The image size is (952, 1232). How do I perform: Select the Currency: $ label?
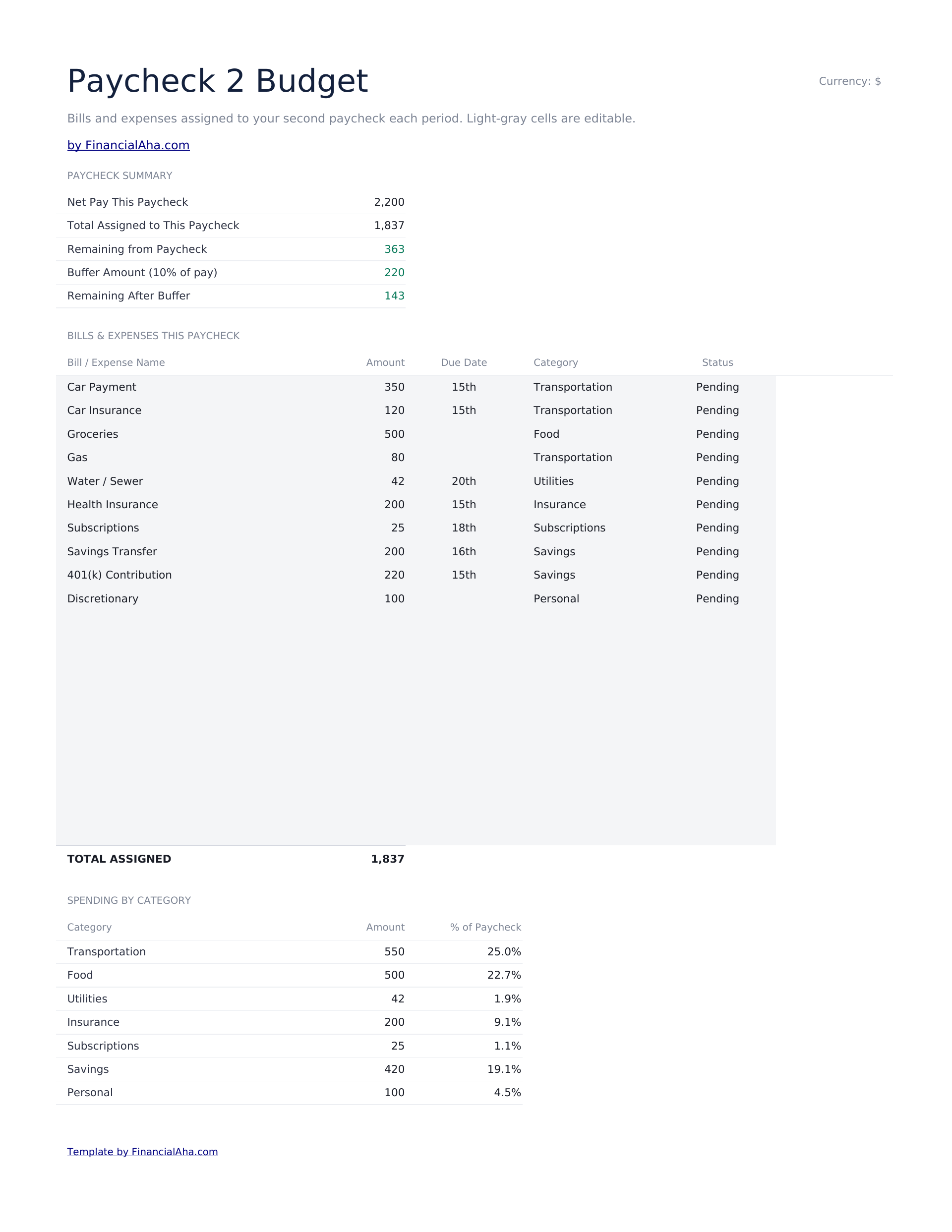click(849, 81)
